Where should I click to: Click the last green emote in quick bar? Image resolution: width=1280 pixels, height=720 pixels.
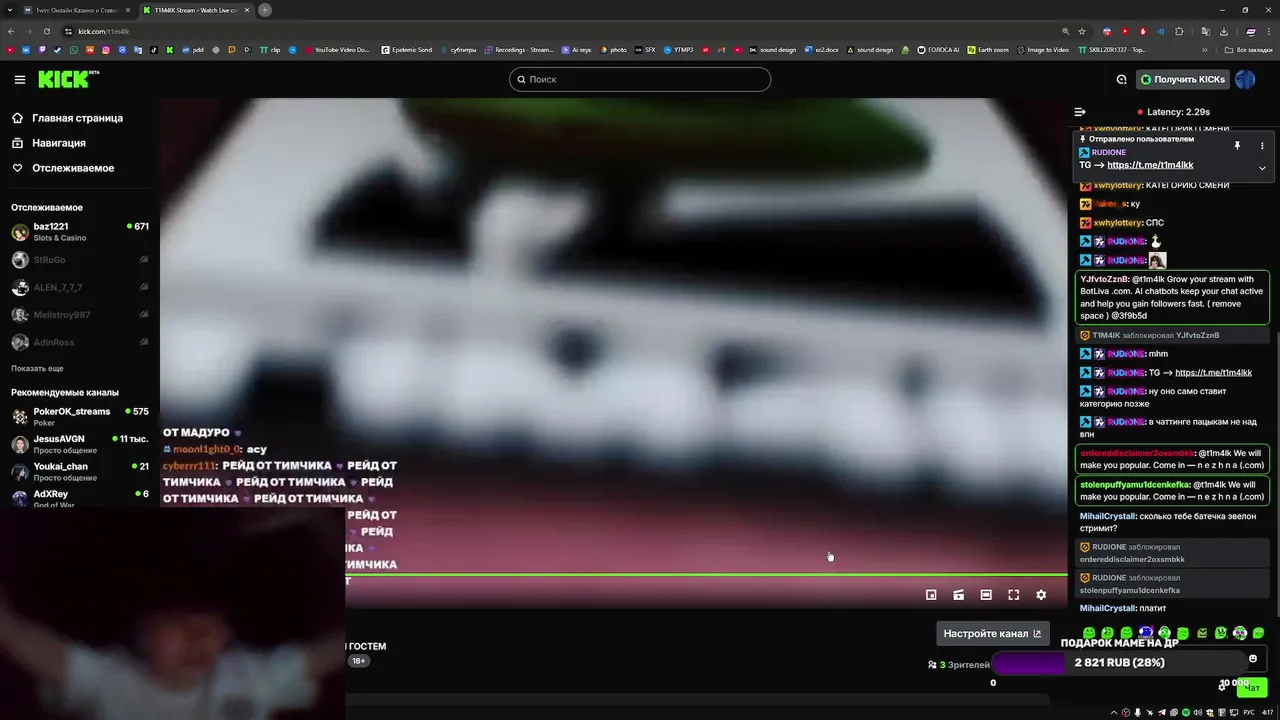(x=1258, y=633)
